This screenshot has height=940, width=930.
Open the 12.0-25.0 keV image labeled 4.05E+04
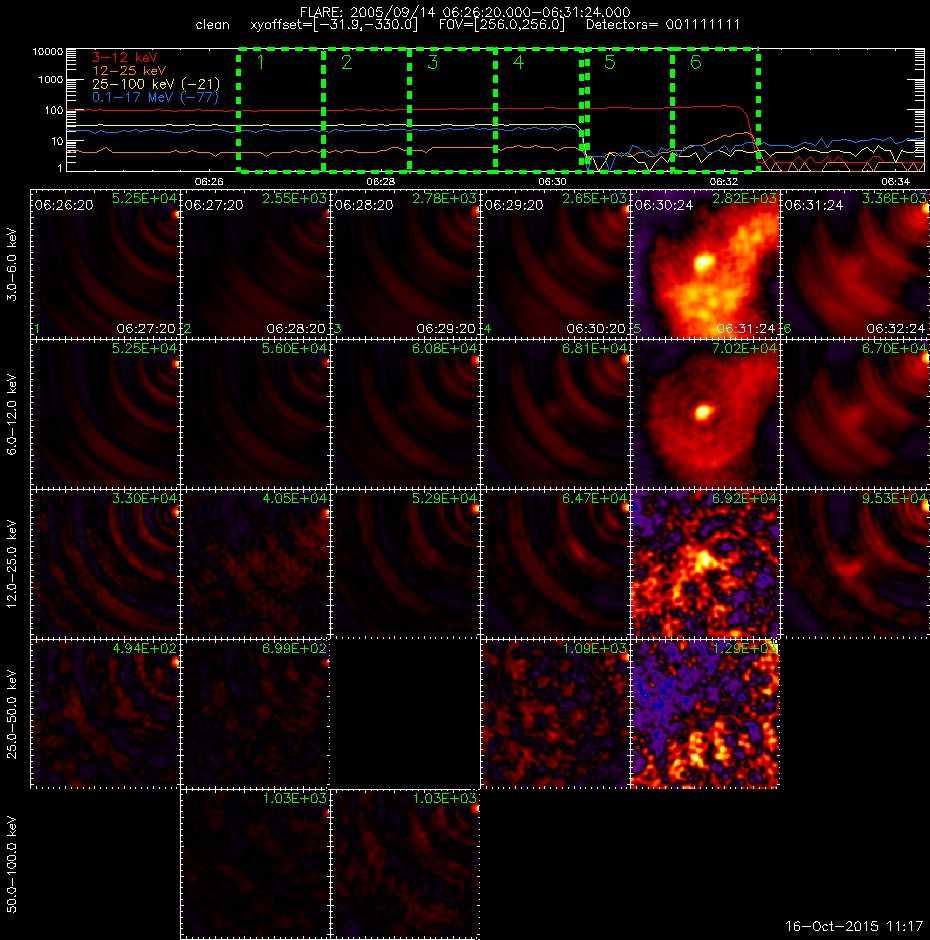pos(255,564)
